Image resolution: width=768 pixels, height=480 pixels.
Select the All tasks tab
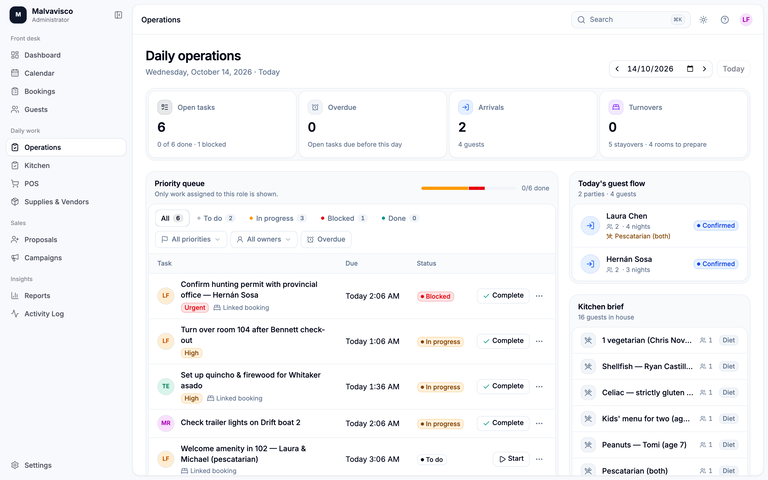tap(172, 218)
